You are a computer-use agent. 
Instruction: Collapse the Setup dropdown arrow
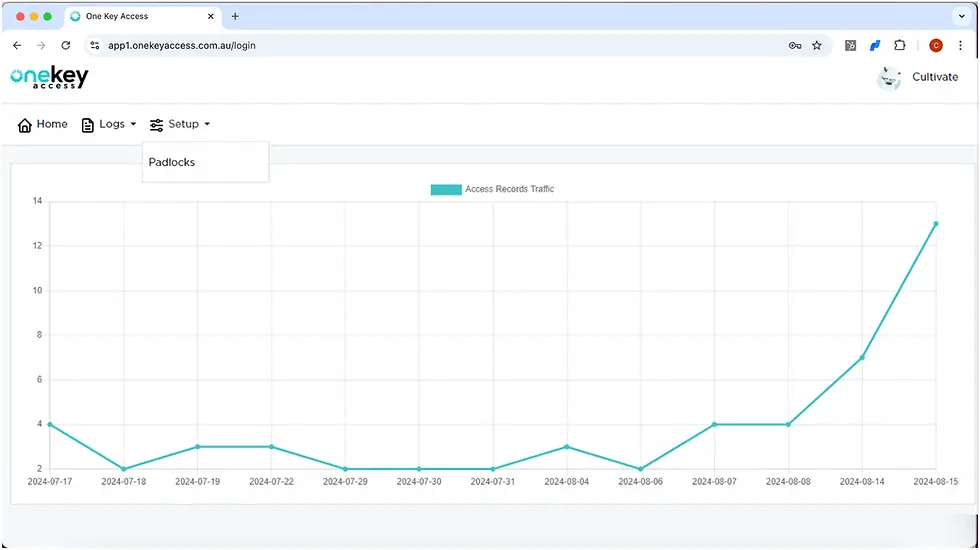tap(207, 124)
